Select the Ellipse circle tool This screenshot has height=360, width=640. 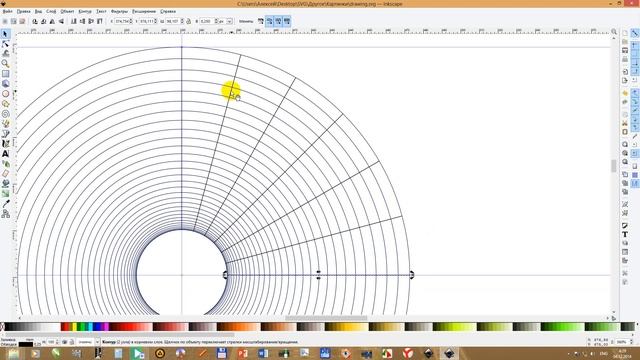pyautogui.click(x=5, y=94)
